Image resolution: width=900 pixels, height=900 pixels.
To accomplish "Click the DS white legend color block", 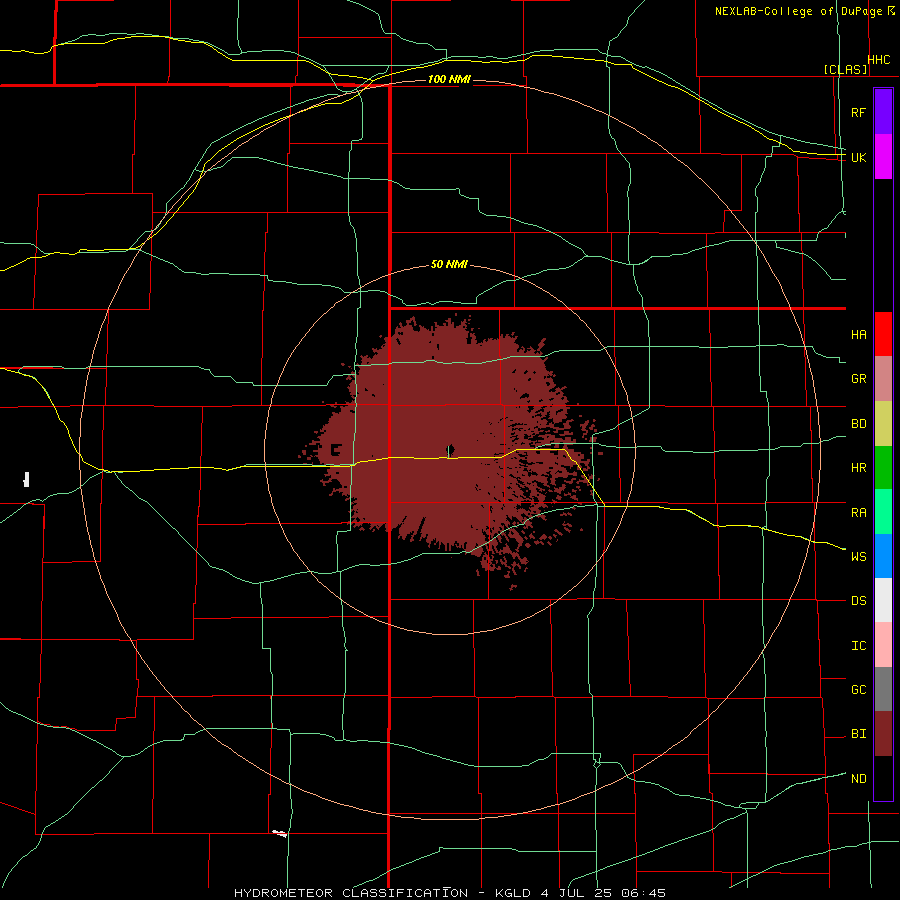I will pyautogui.click(x=883, y=600).
